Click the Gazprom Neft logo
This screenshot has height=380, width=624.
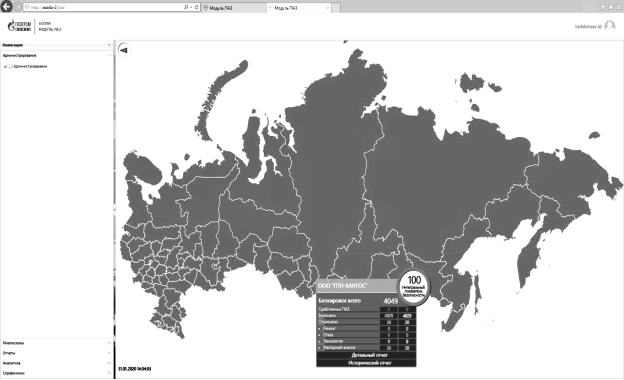[20, 26]
